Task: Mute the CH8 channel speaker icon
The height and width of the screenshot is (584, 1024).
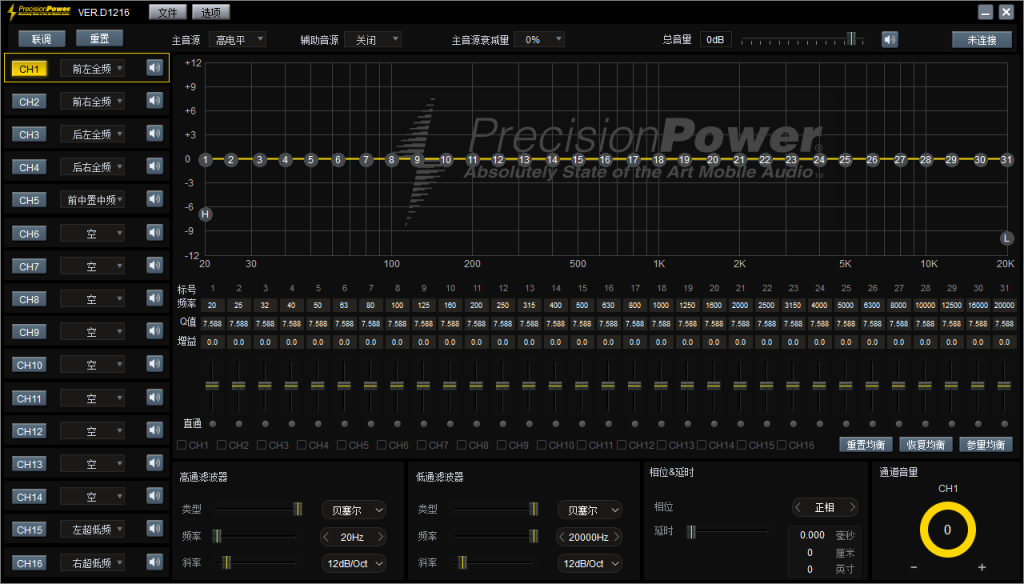Action: point(154,299)
